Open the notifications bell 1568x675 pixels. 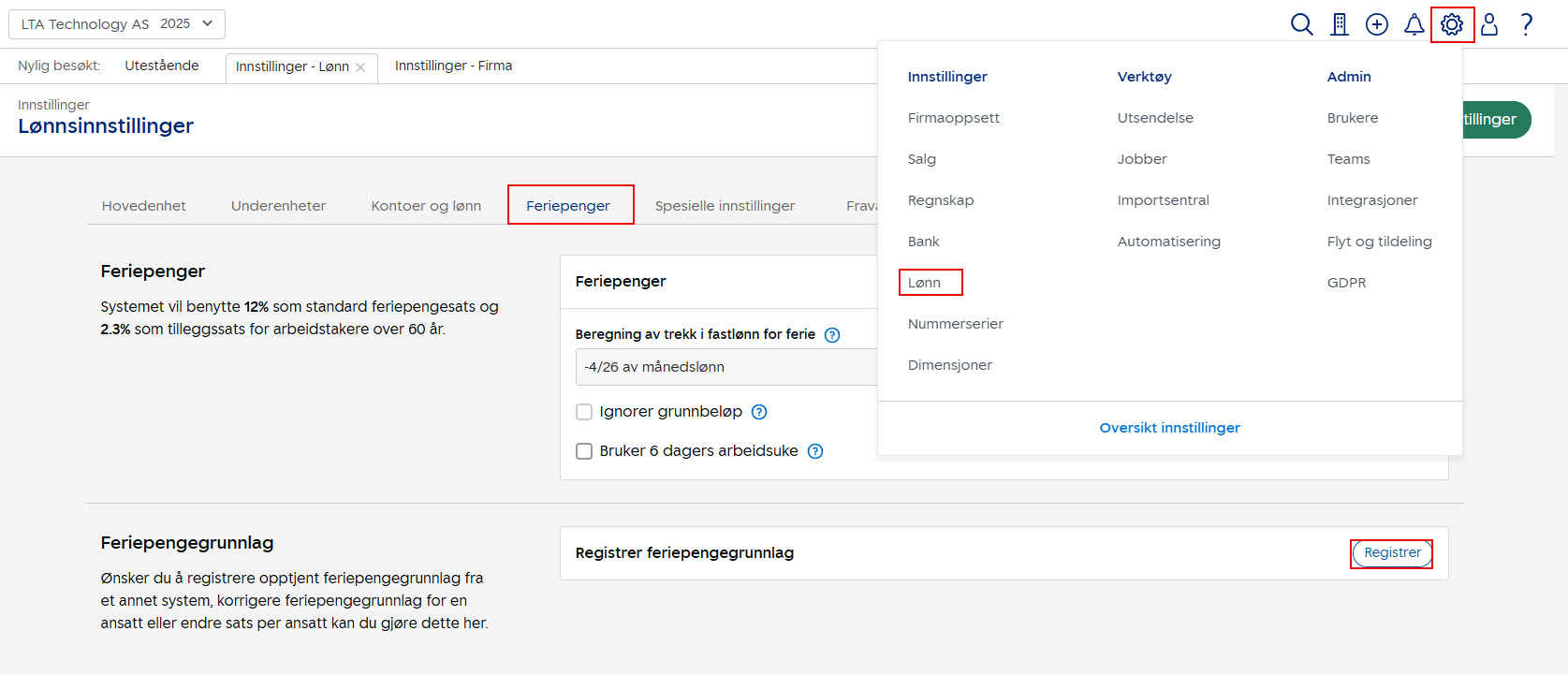(x=1414, y=24)
